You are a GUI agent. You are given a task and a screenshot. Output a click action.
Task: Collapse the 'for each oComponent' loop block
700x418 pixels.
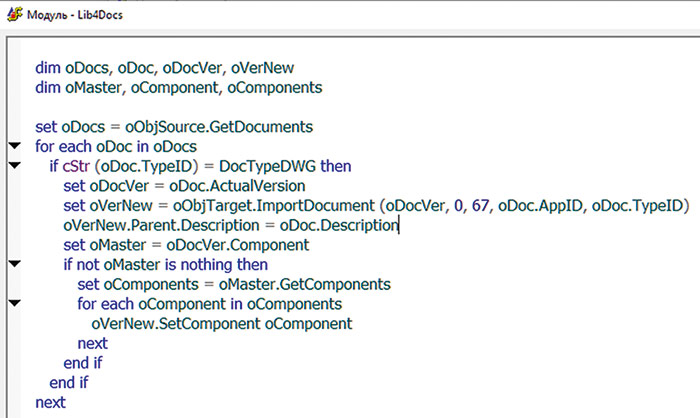point(15,303)
